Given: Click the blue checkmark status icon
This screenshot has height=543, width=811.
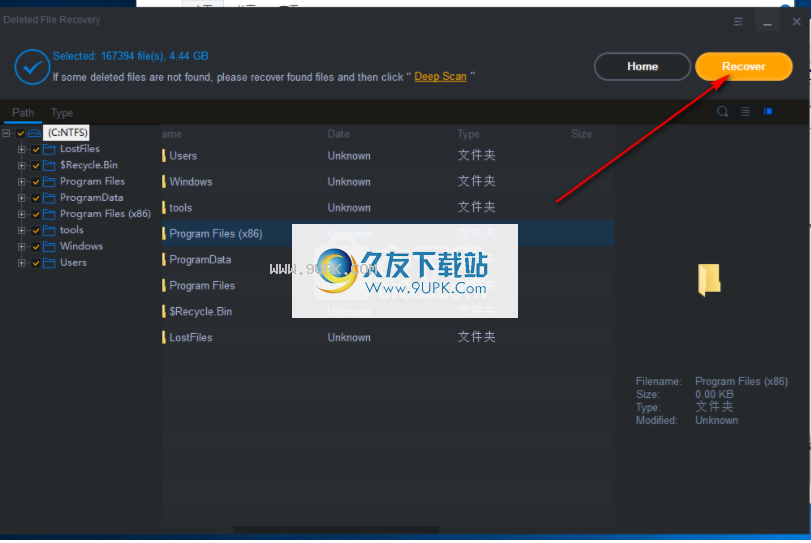Looking at the screenshot, I should pyautogui.click(x=32, y=67).
